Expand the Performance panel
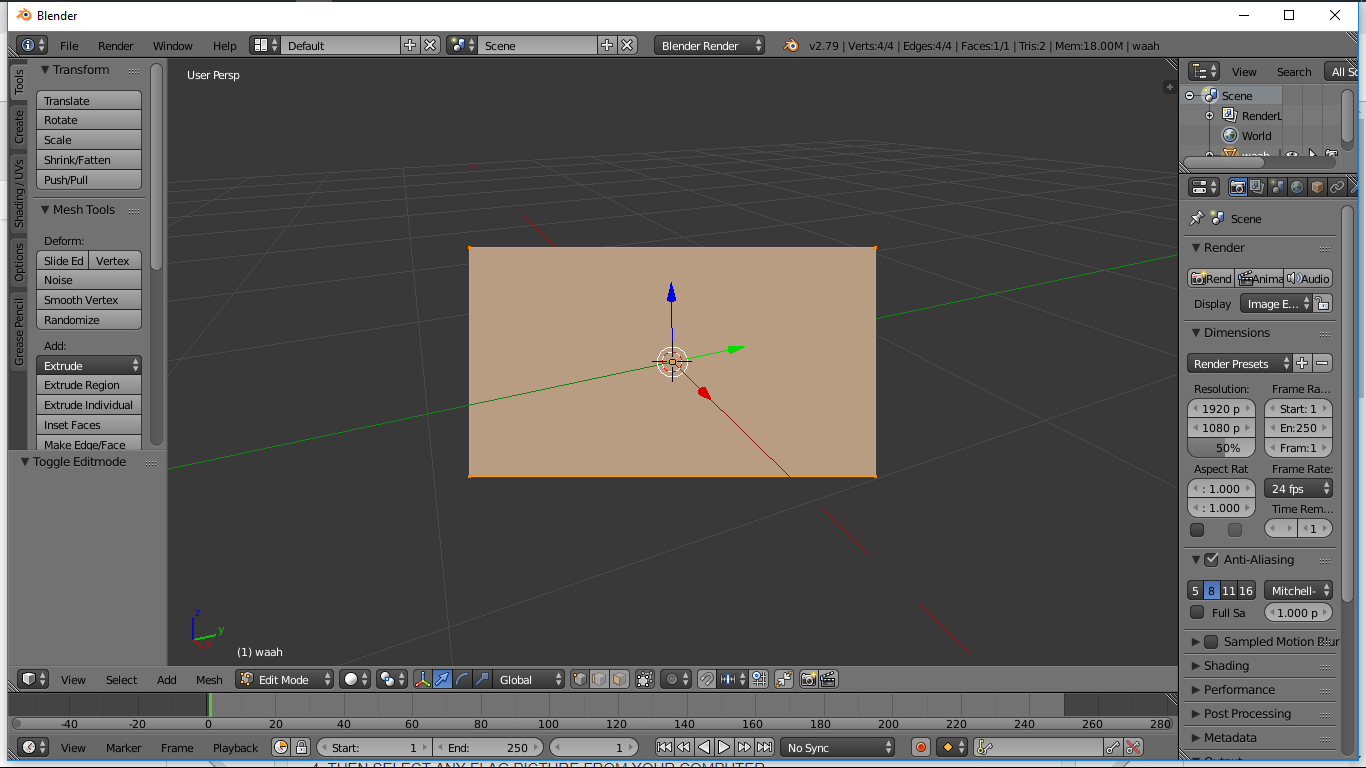The width and height of the screenshot is (1366, 768). coord(1239,690)
